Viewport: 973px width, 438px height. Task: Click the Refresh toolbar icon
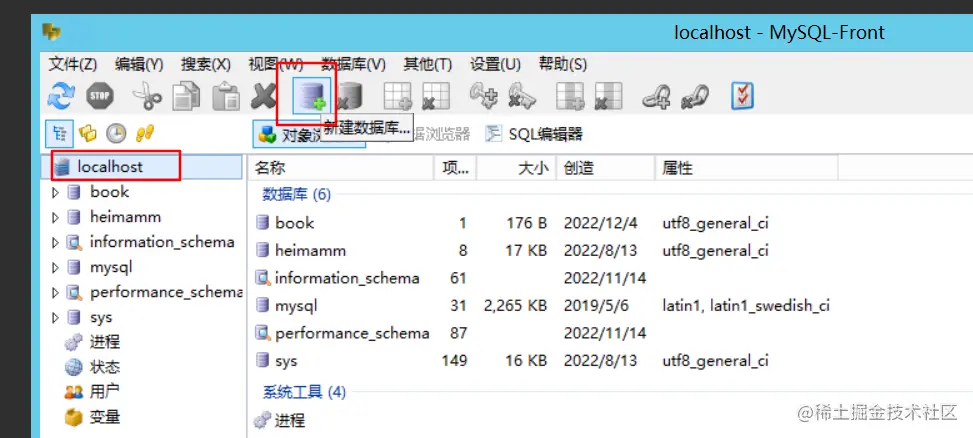[x=61, y=96]
